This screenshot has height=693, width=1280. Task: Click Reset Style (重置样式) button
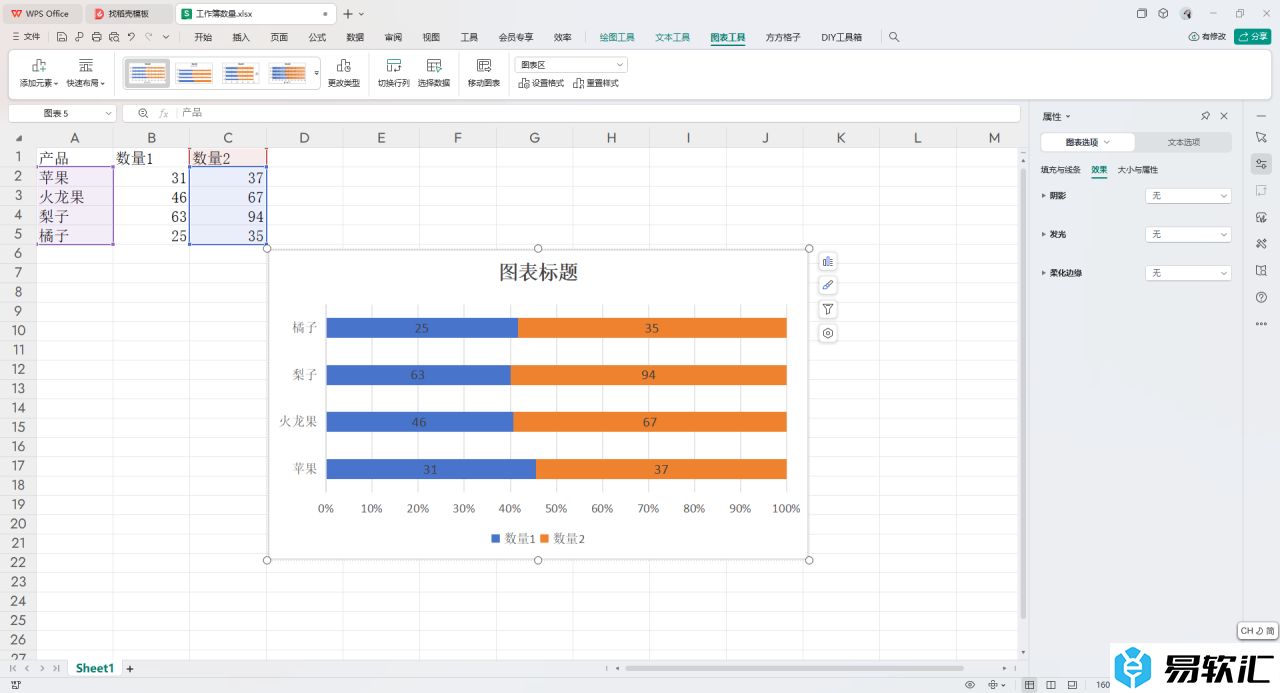coord(596,83)
